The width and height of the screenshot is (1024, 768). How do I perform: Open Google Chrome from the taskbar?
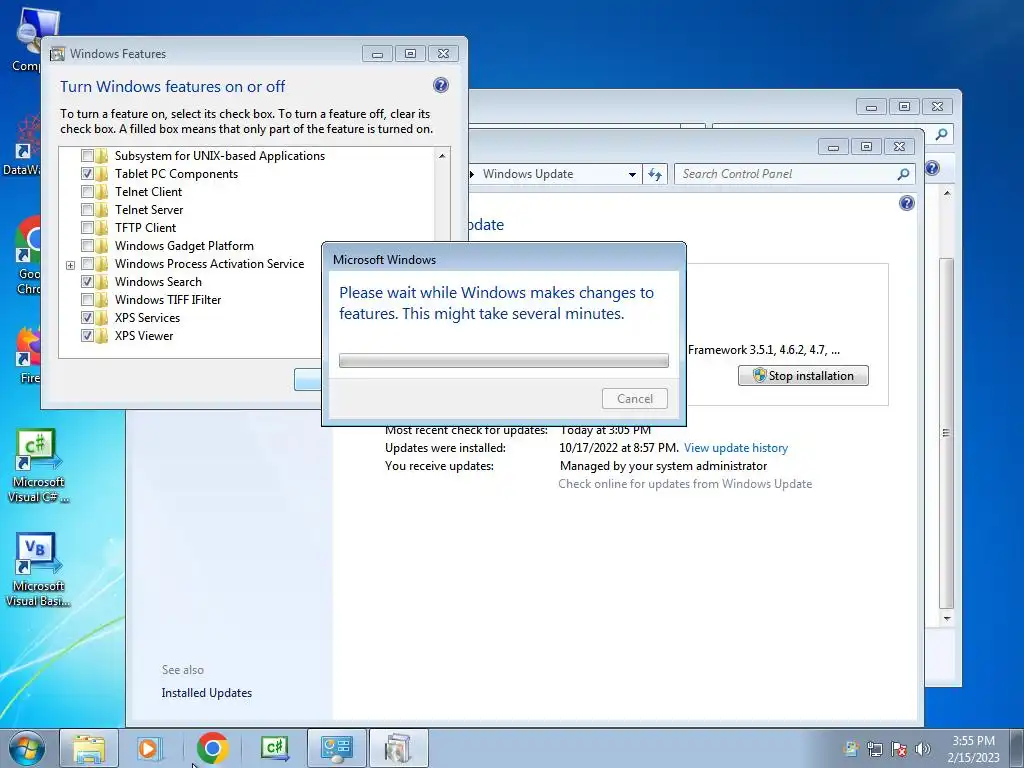[x=212, y=748]
